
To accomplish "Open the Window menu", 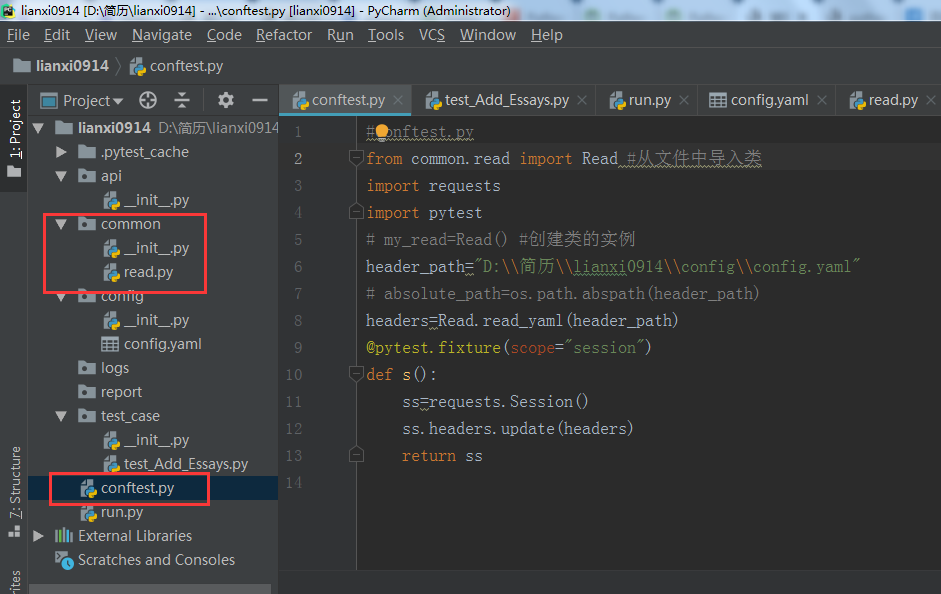I will [488, 35].
